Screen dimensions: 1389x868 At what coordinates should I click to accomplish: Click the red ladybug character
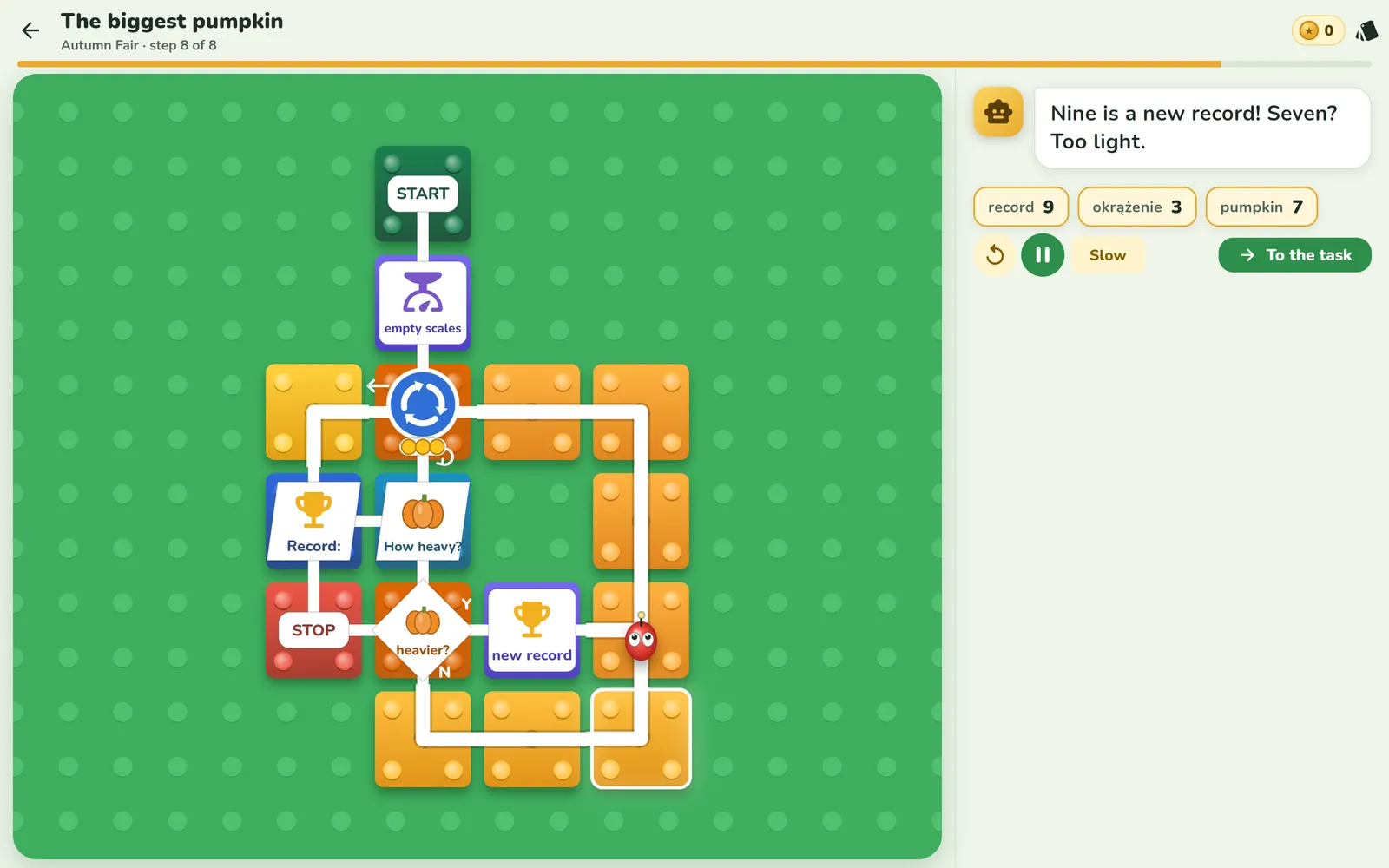(642, 640)
